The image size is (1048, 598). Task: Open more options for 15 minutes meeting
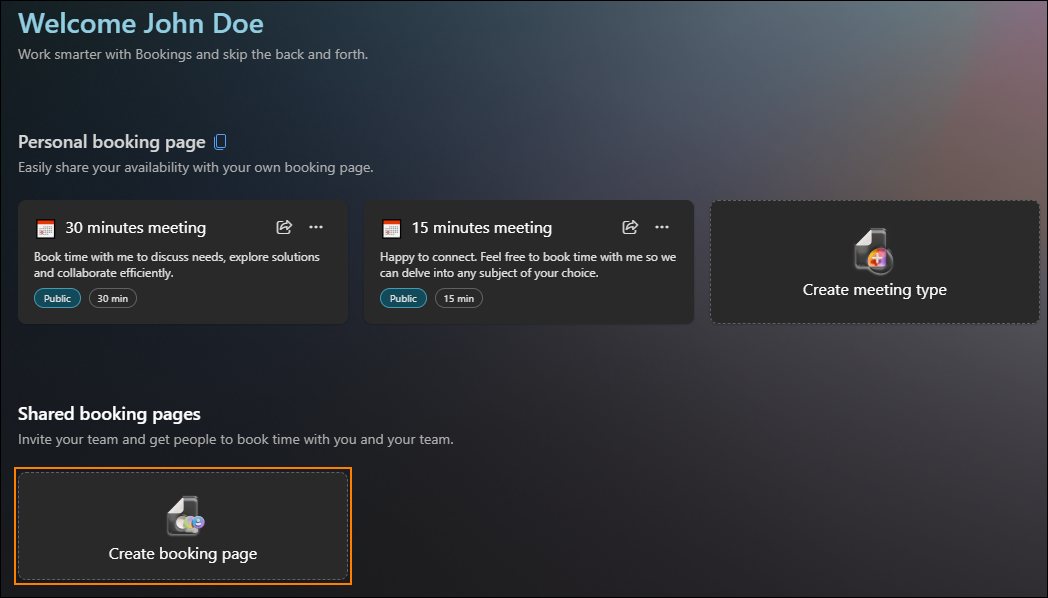(662, 227)
